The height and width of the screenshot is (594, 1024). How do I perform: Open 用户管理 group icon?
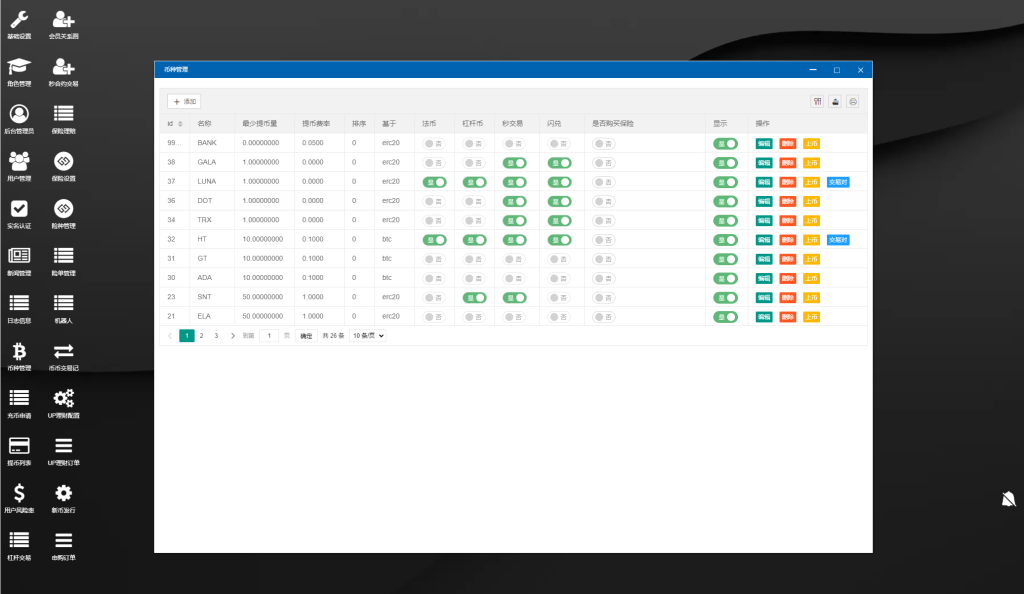click(x=19, y=161)
